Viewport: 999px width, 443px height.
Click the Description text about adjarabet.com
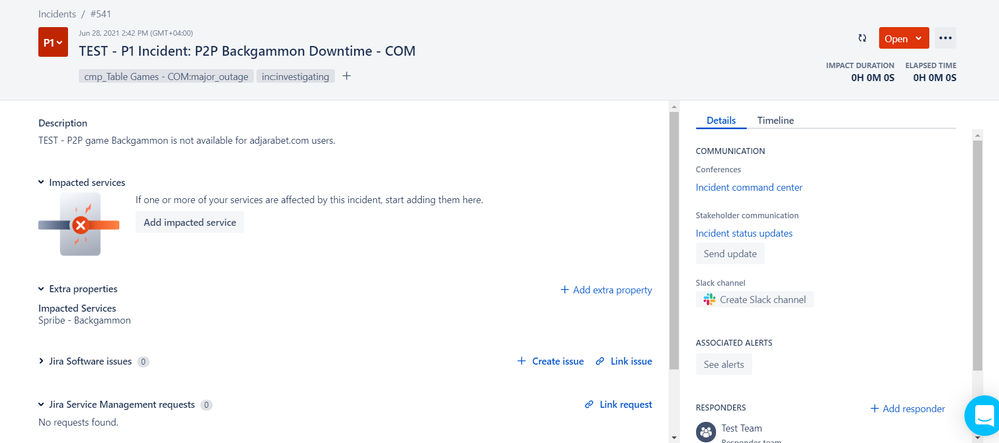click(x=187, y=141)
